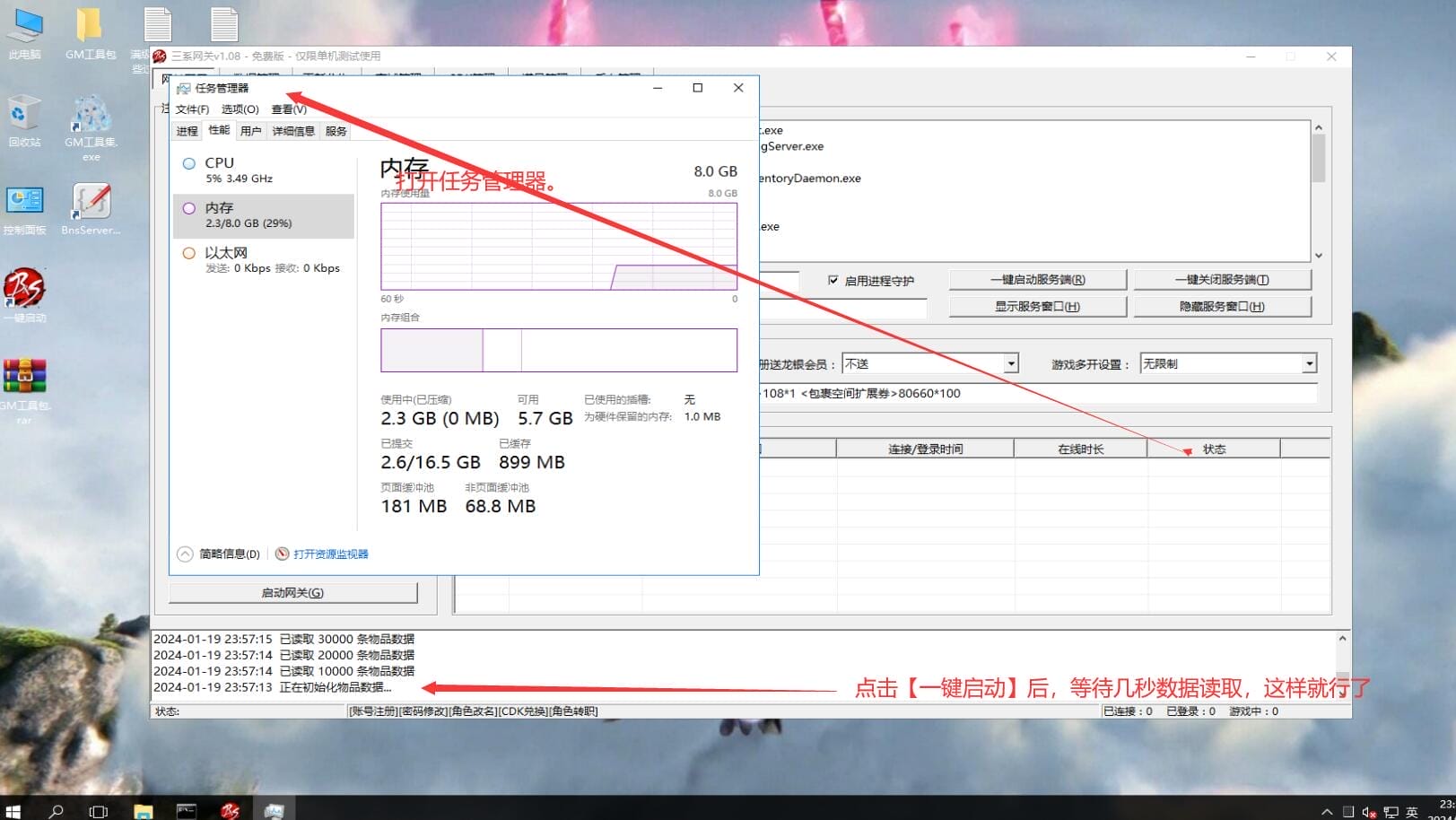Collapse to 简略信息 view
The image size is (1456, 820).
pos(220,554)
